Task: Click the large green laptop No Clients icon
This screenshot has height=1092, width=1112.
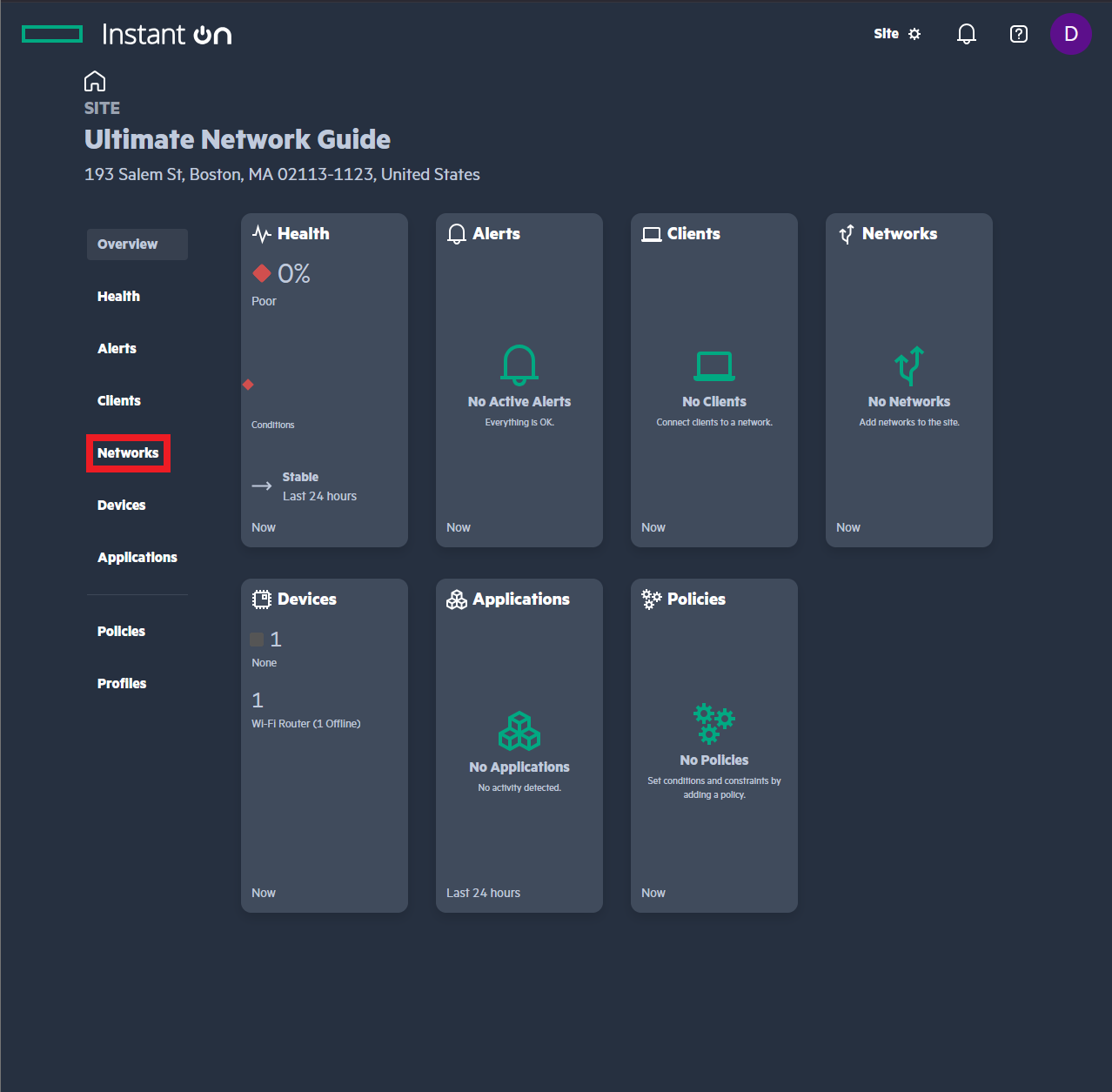Action: [714, 365]
